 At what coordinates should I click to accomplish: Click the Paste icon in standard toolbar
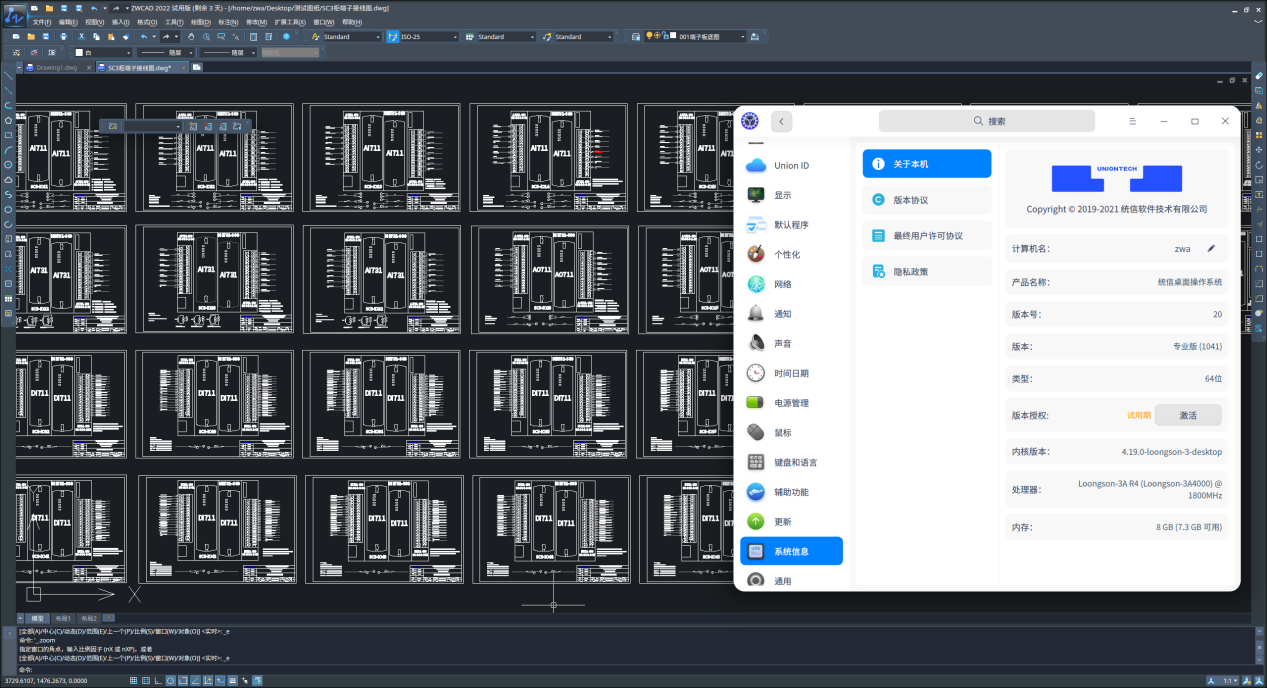click(x=111, y=37)
